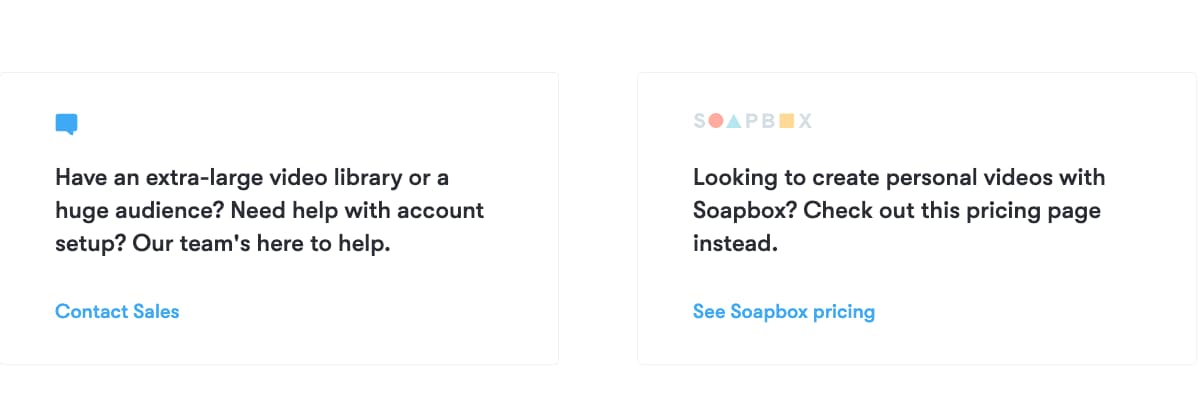The width and height of the screenshot is (1200, 414).
Task: Click the teal triangle in Soapbox logo
Action: click(734, 121)
